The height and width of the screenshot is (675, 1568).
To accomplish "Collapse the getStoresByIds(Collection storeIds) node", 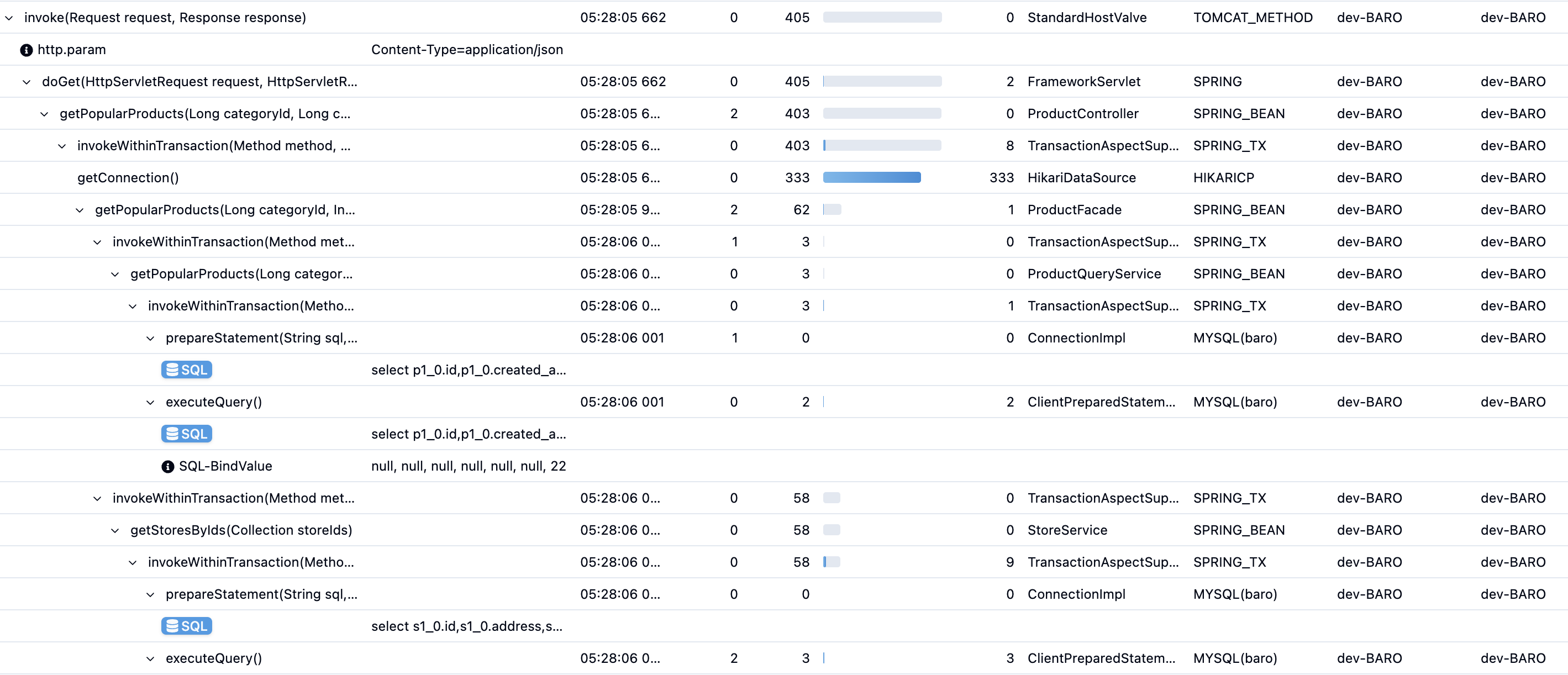I will (x=115, y=530).
